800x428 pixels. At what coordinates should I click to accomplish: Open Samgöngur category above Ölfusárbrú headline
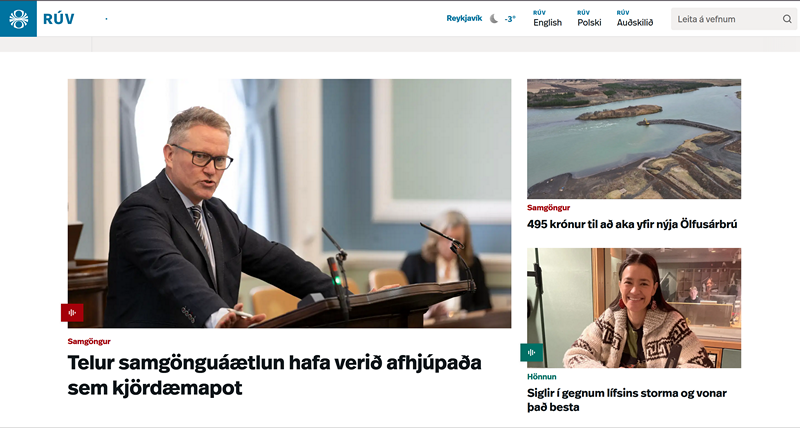tap(548, 208)
